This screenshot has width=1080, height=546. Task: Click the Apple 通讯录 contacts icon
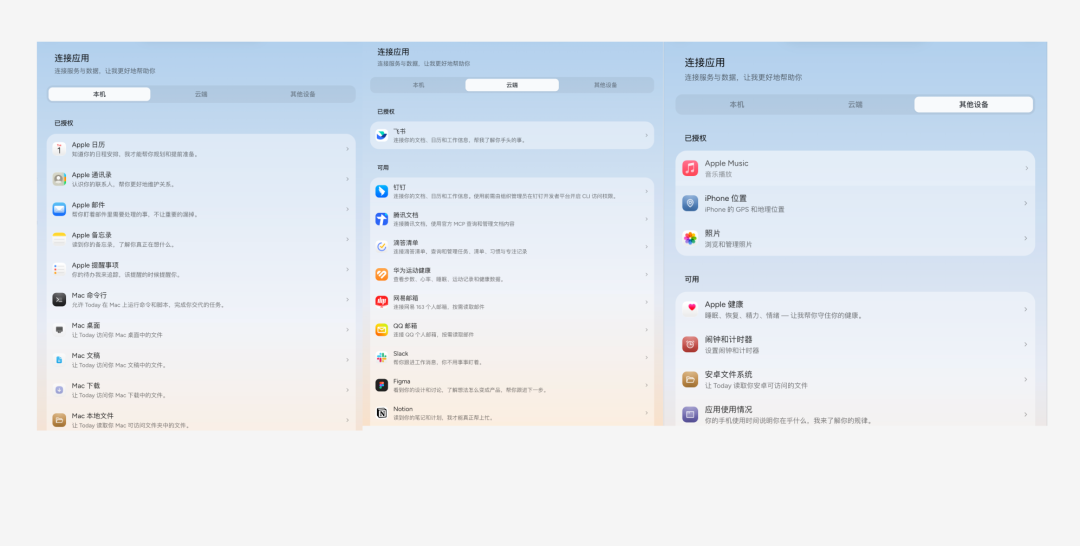[x=59, y=179]
